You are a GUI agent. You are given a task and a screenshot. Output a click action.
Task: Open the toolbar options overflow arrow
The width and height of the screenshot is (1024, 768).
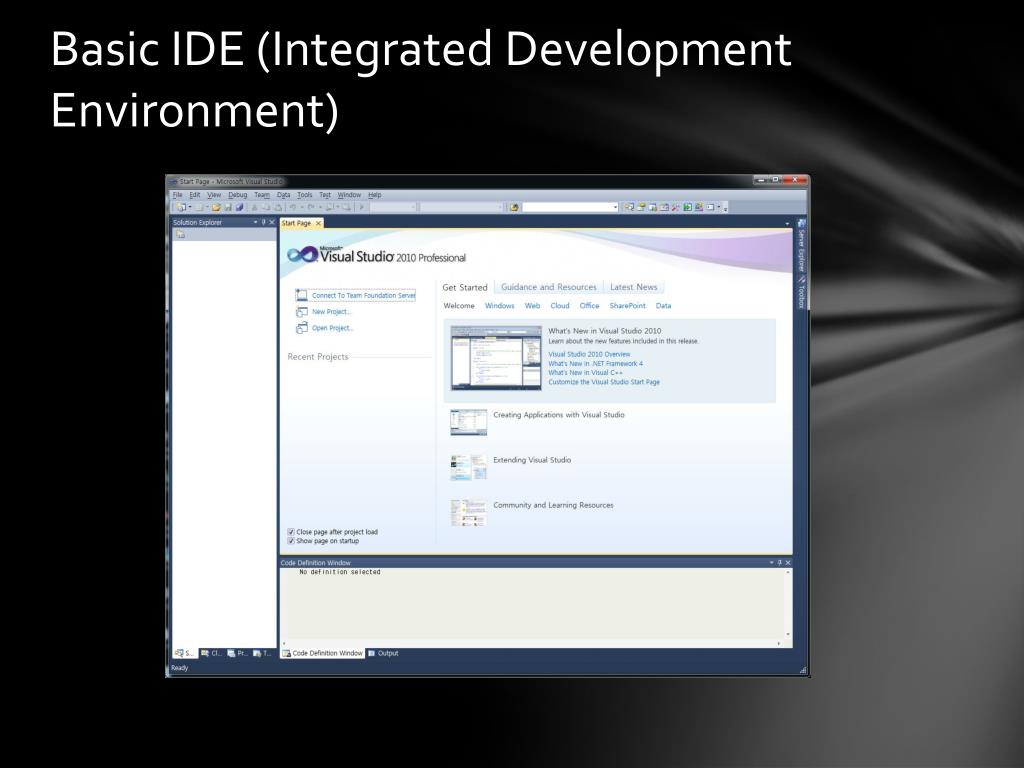726,209
